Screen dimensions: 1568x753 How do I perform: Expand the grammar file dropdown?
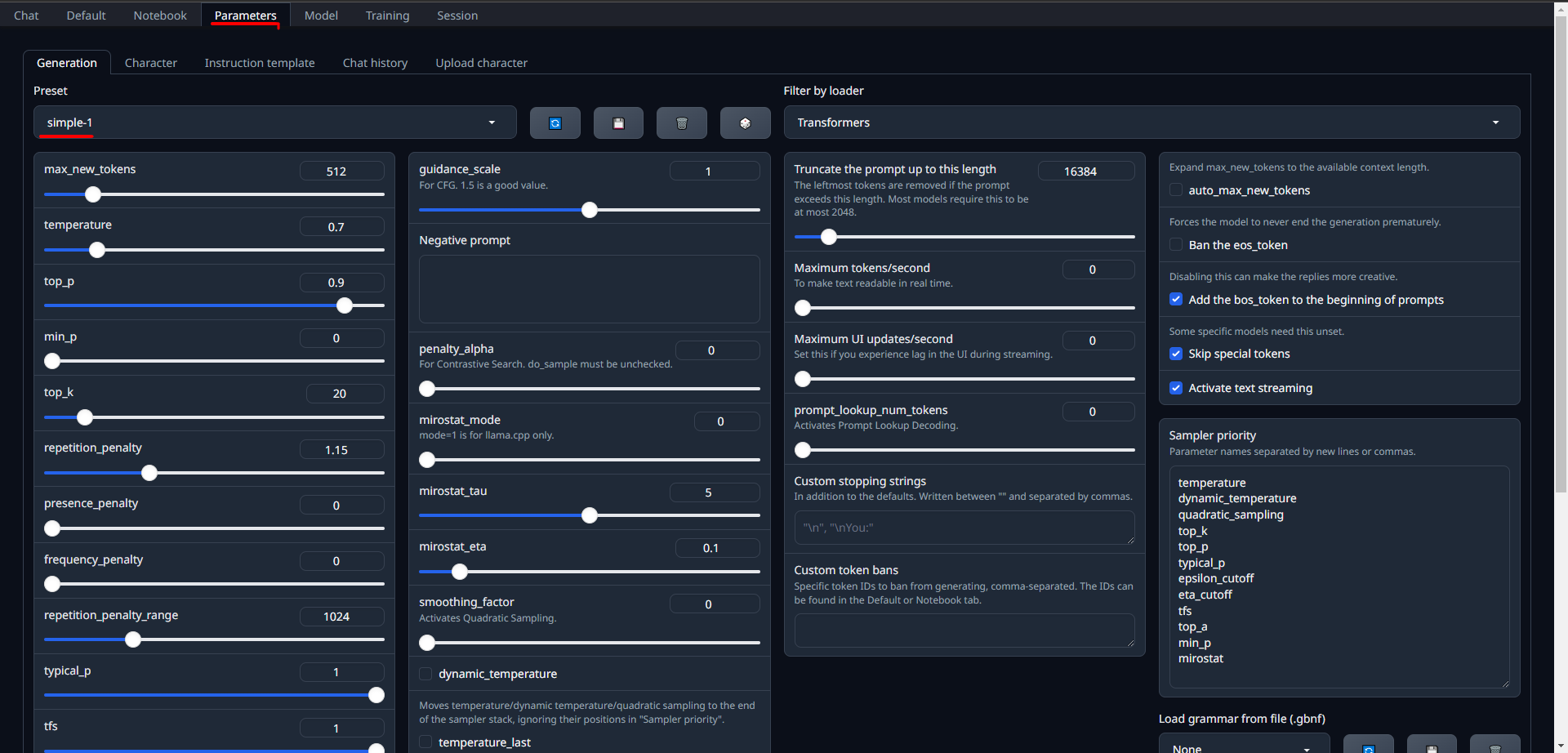click(x=1244, y=745)
